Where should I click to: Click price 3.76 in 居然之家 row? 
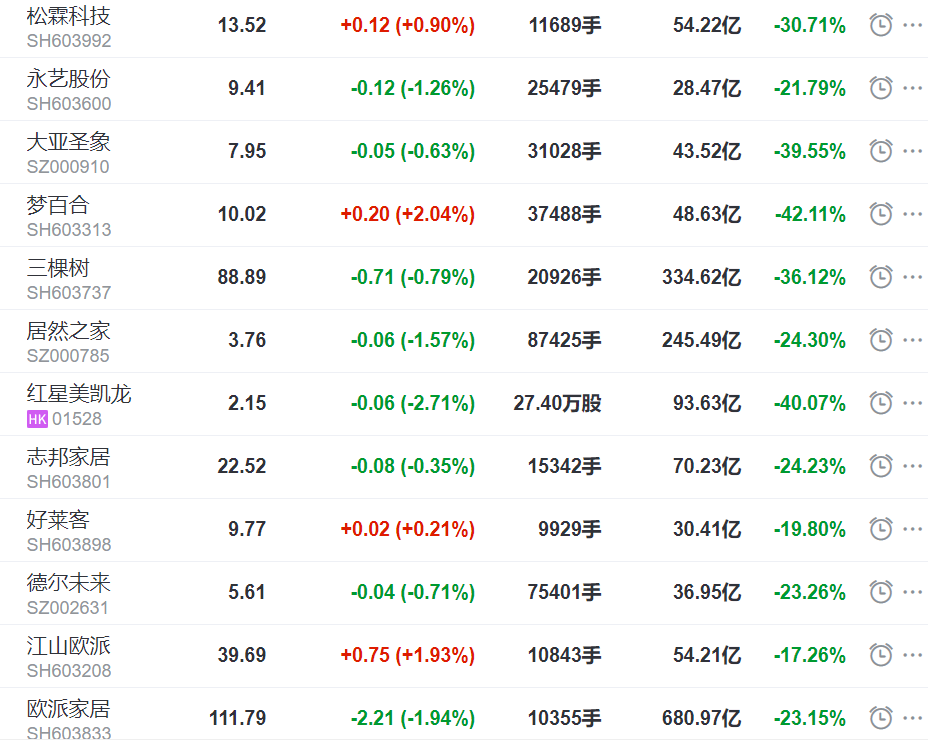point(247,340)
